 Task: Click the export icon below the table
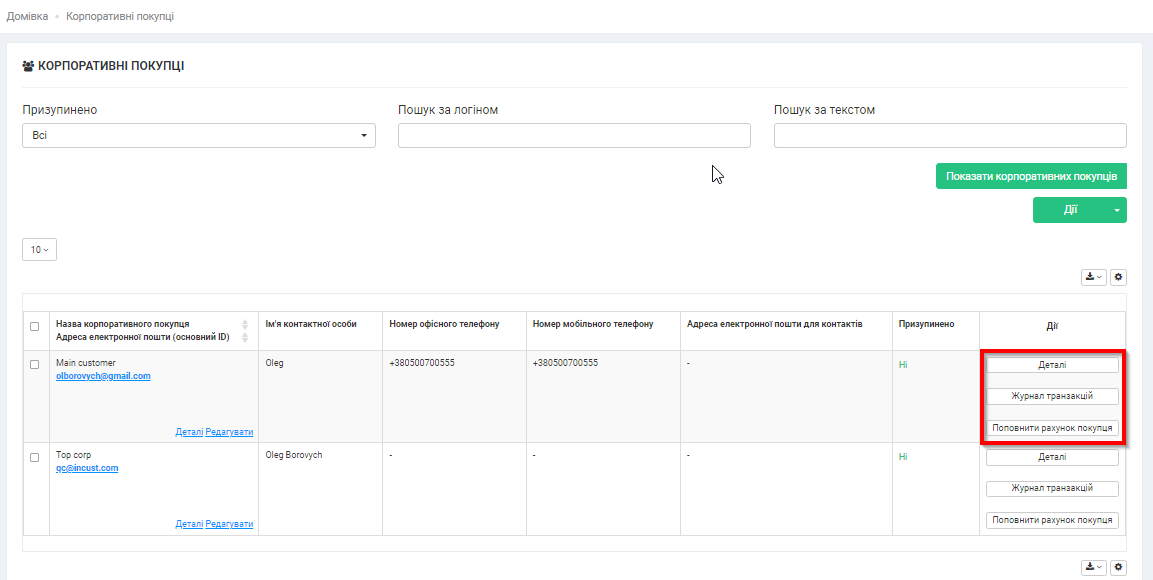[x=1093, y=567]
